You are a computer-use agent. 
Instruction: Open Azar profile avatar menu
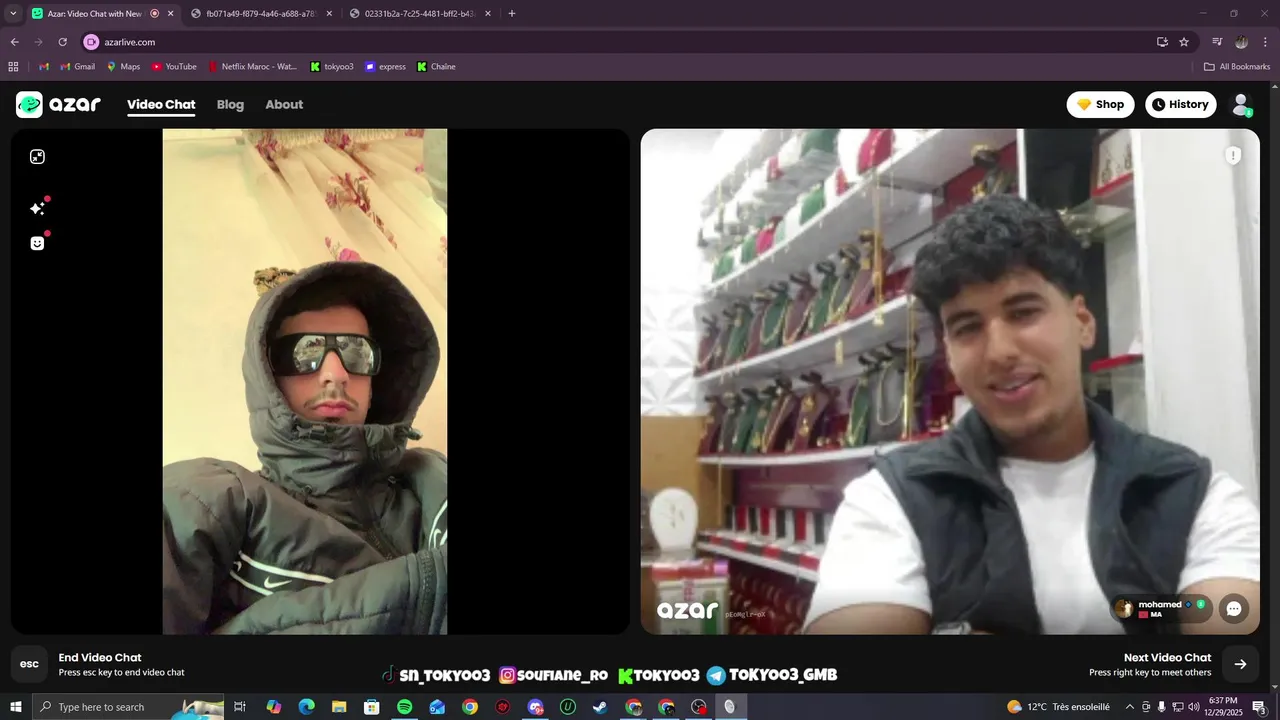1241,104
